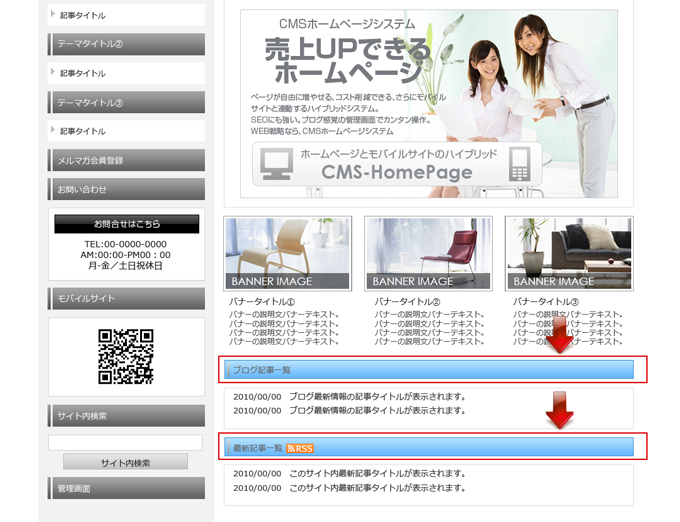Click arrow bullet beside 記事タイトル under テーマタイトル②
The width and height of the screenshot is (680, 522).
click(53, 73)
